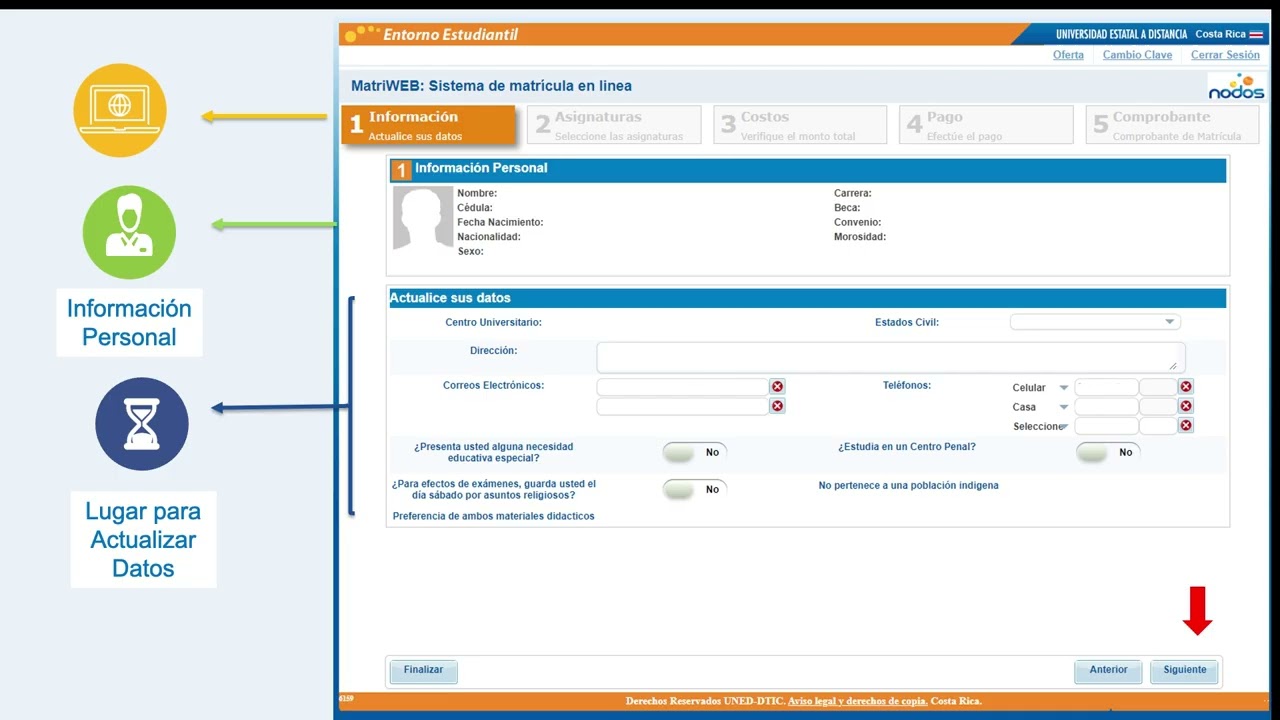Screen dimensions: 1280x720
Task: Click the second Correos Electrónicos field
Action: click(682, 406)
